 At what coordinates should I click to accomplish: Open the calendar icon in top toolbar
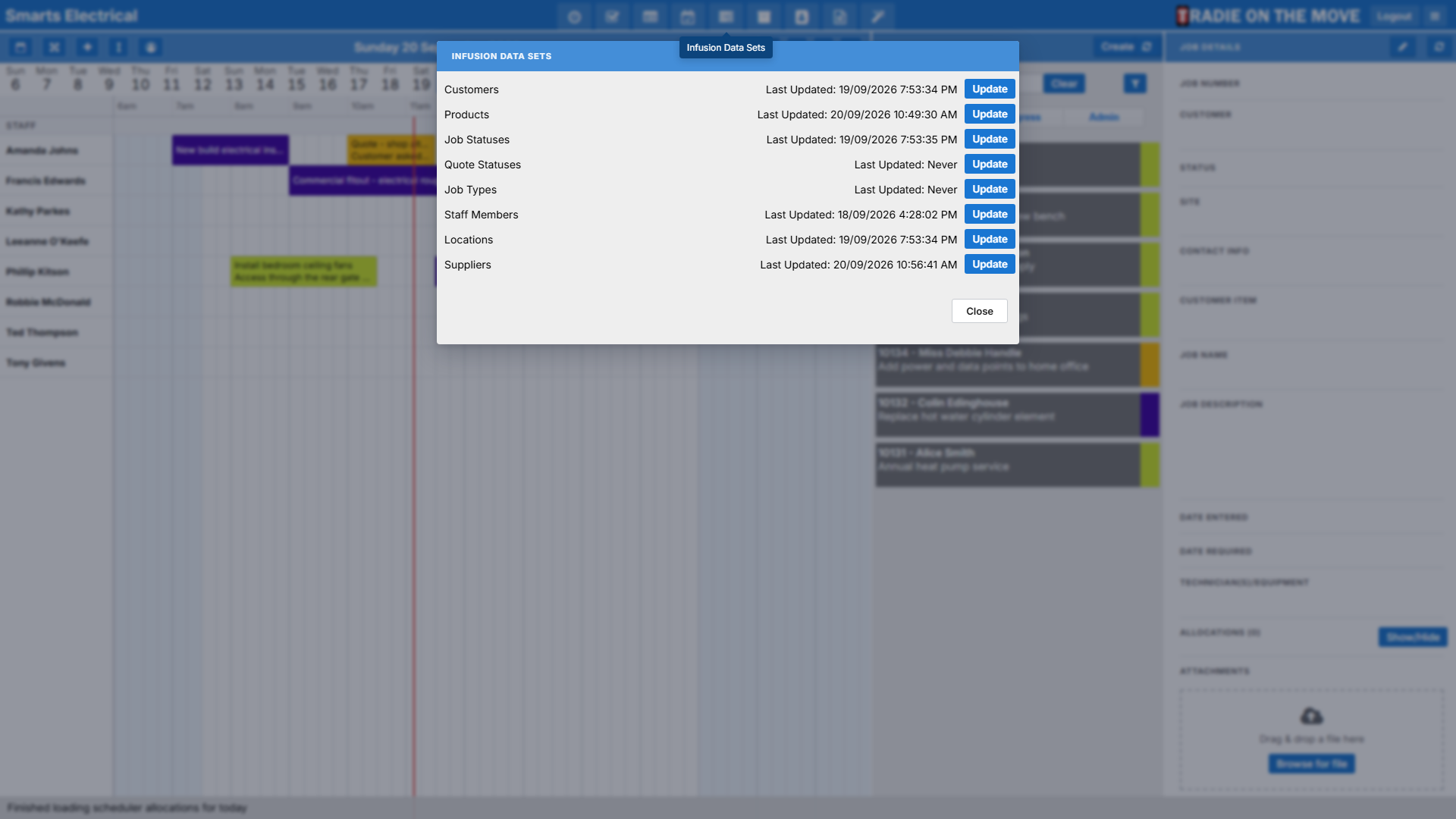coord(688,17)
